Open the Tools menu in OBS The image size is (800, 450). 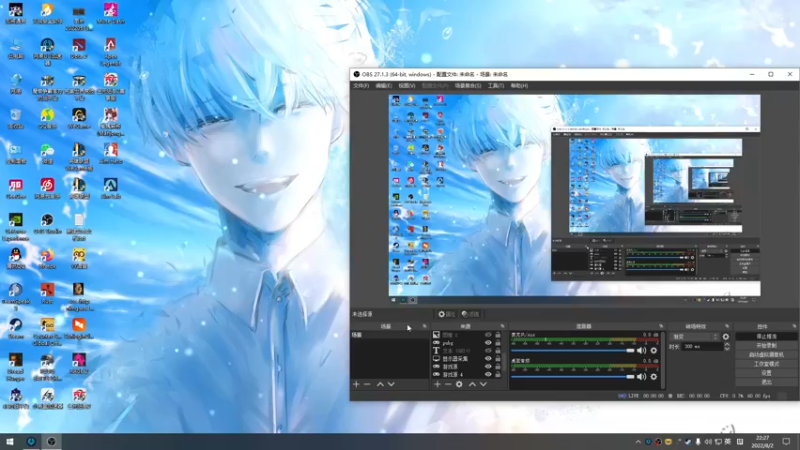[495, 86]
